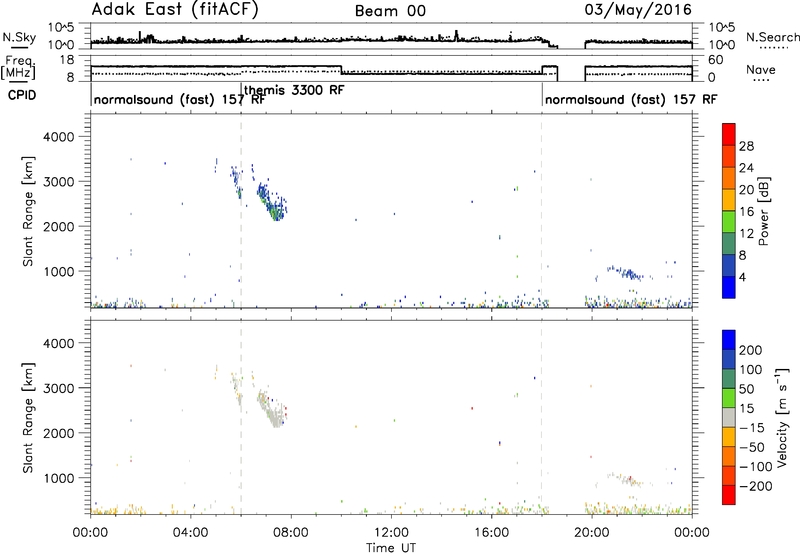Click the '-15' label on the Velocity colorbar
Viewport: 800px width, 554px height.
point(751,428)
